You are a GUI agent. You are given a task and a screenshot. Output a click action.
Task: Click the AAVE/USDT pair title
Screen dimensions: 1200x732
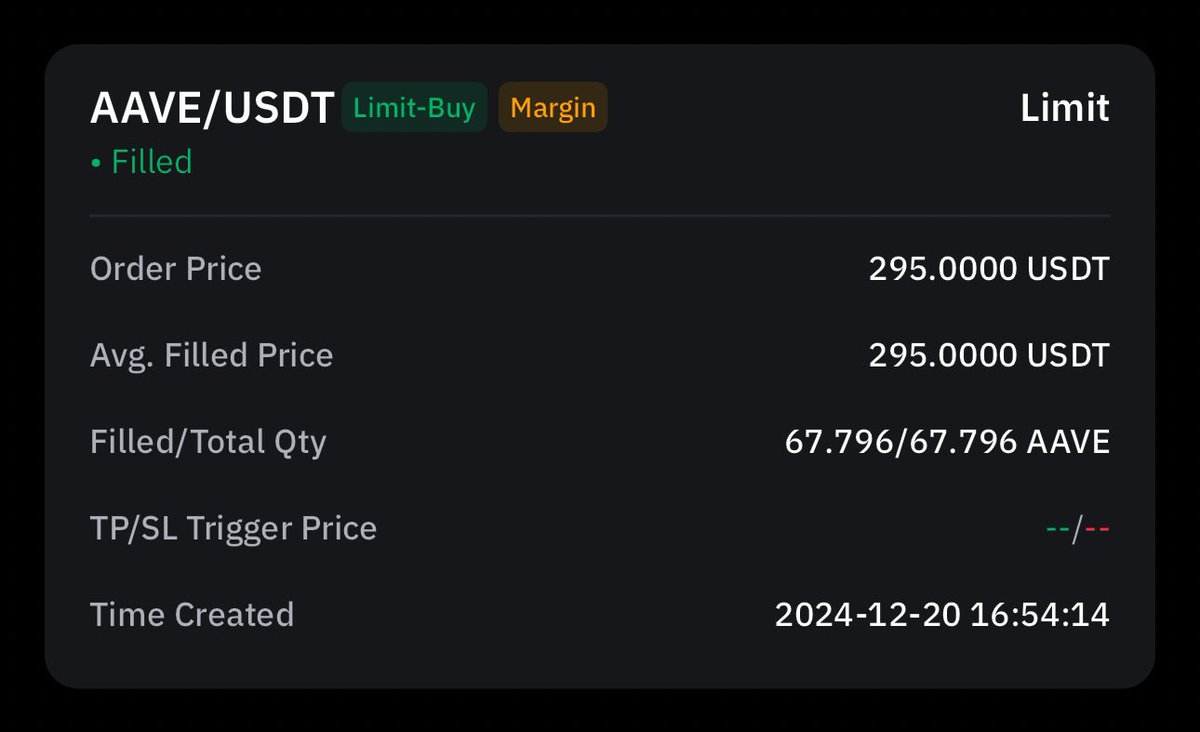click(212, 108)
